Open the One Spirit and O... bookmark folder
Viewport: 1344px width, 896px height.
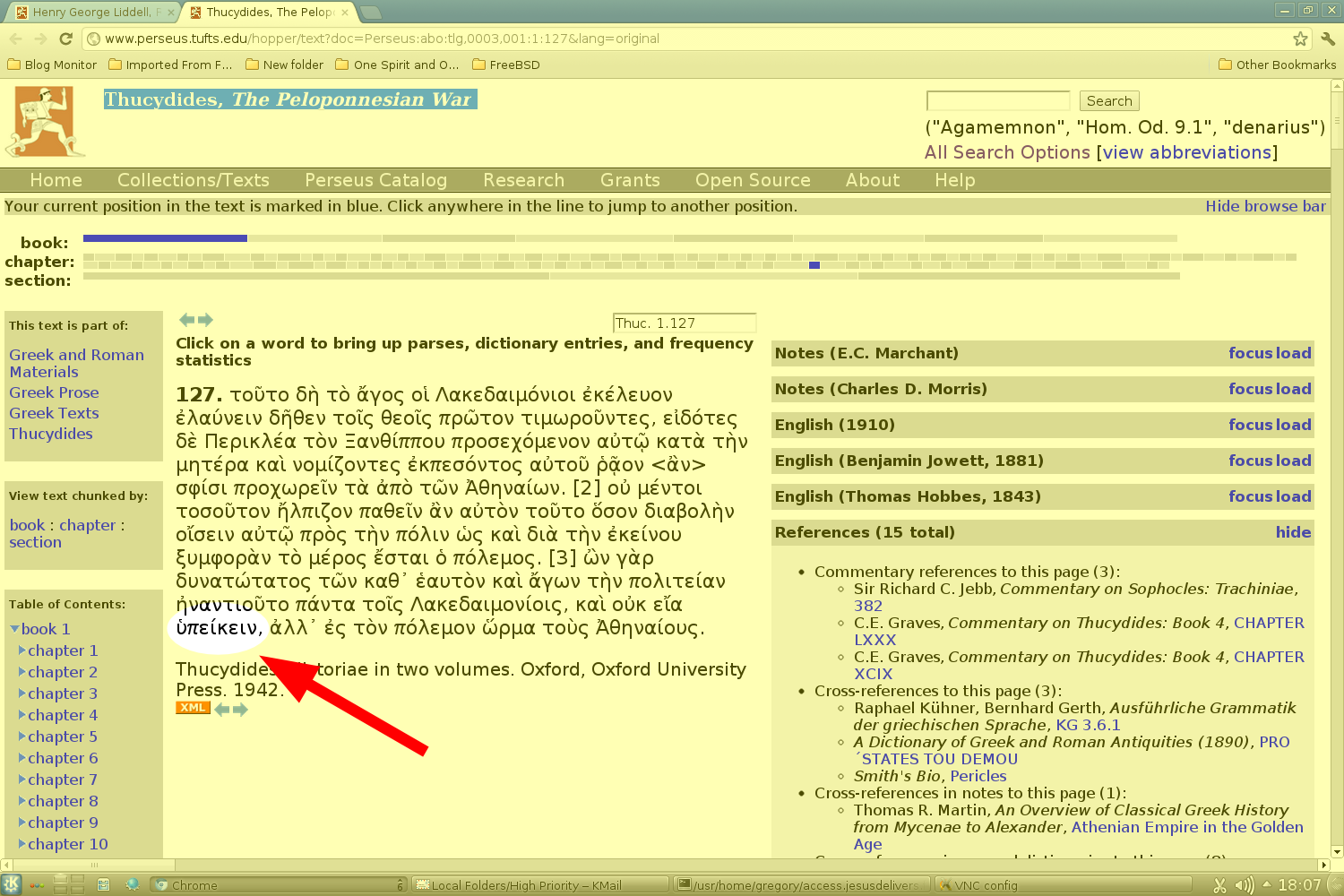pyautogui.click(x=397, y=65)
